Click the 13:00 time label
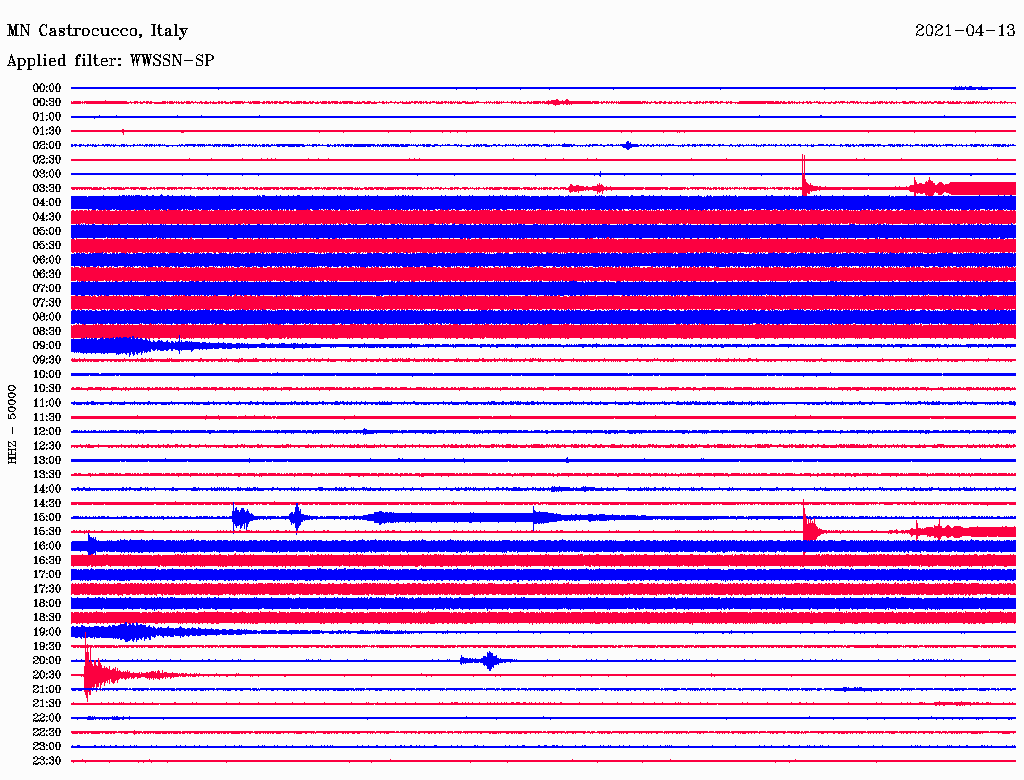 point(46,460)
